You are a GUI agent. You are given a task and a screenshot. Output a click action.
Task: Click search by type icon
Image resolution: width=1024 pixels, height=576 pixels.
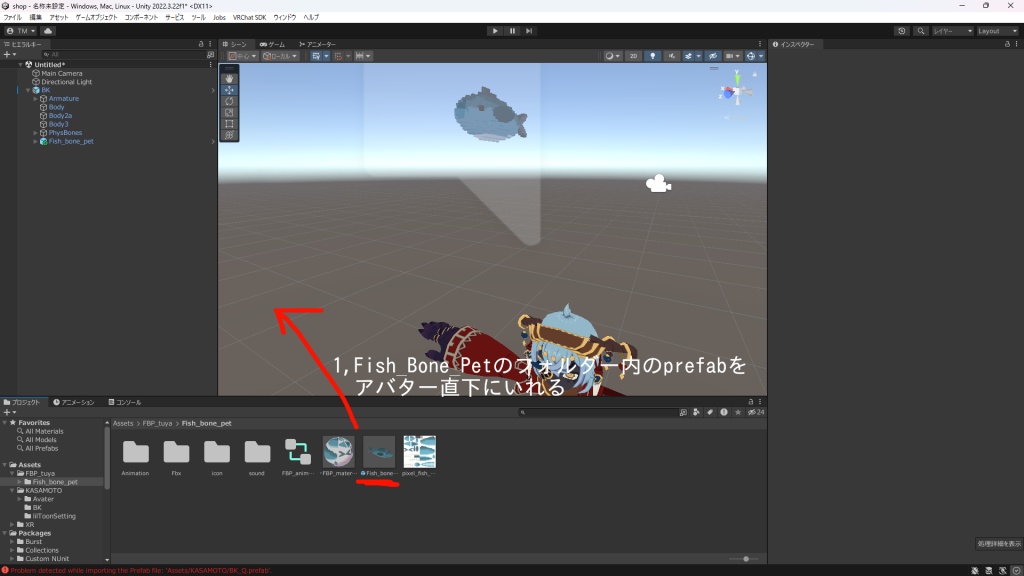tap(697, 412)
